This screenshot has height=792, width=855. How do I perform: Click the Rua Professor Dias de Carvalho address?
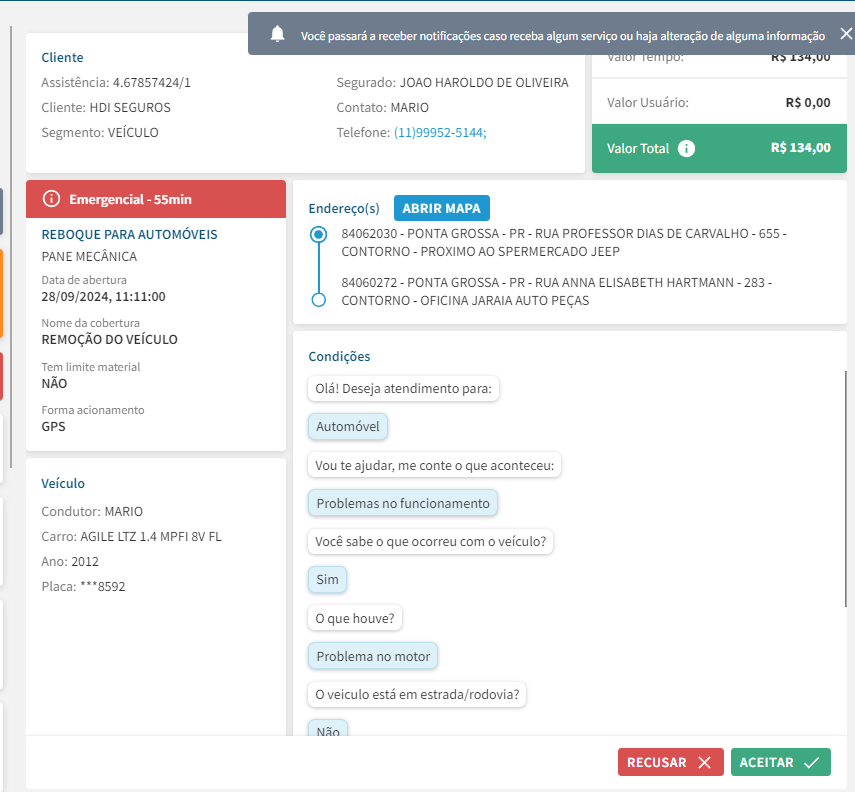click(x=563, y=242)
